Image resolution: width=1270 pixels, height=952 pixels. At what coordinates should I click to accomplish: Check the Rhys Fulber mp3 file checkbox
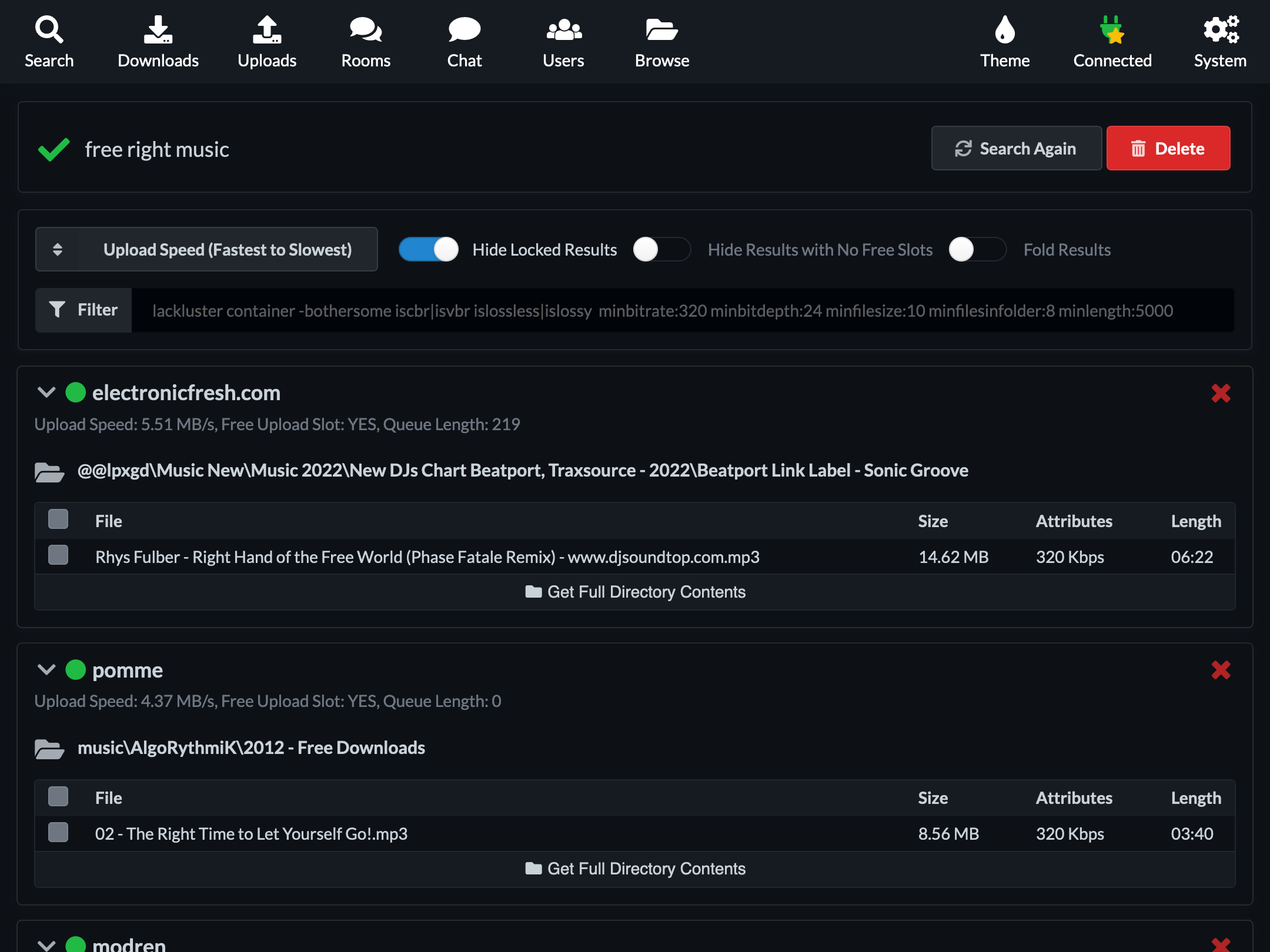[x=58, y=555]
